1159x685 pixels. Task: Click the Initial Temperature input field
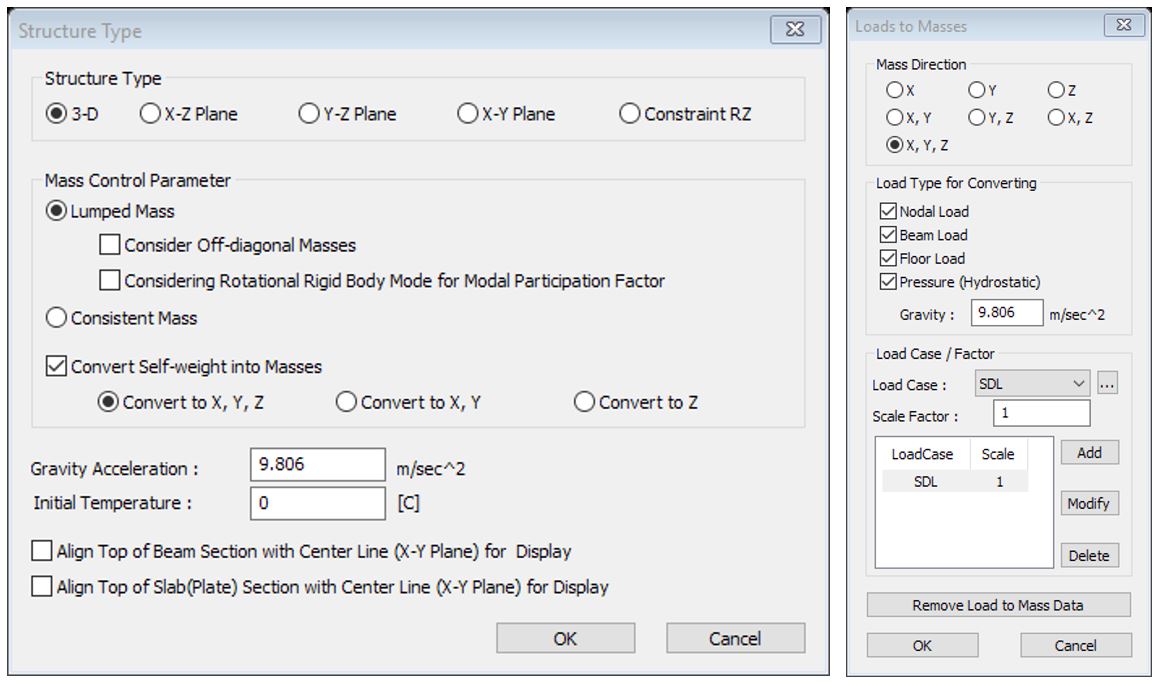coord(318,503)
